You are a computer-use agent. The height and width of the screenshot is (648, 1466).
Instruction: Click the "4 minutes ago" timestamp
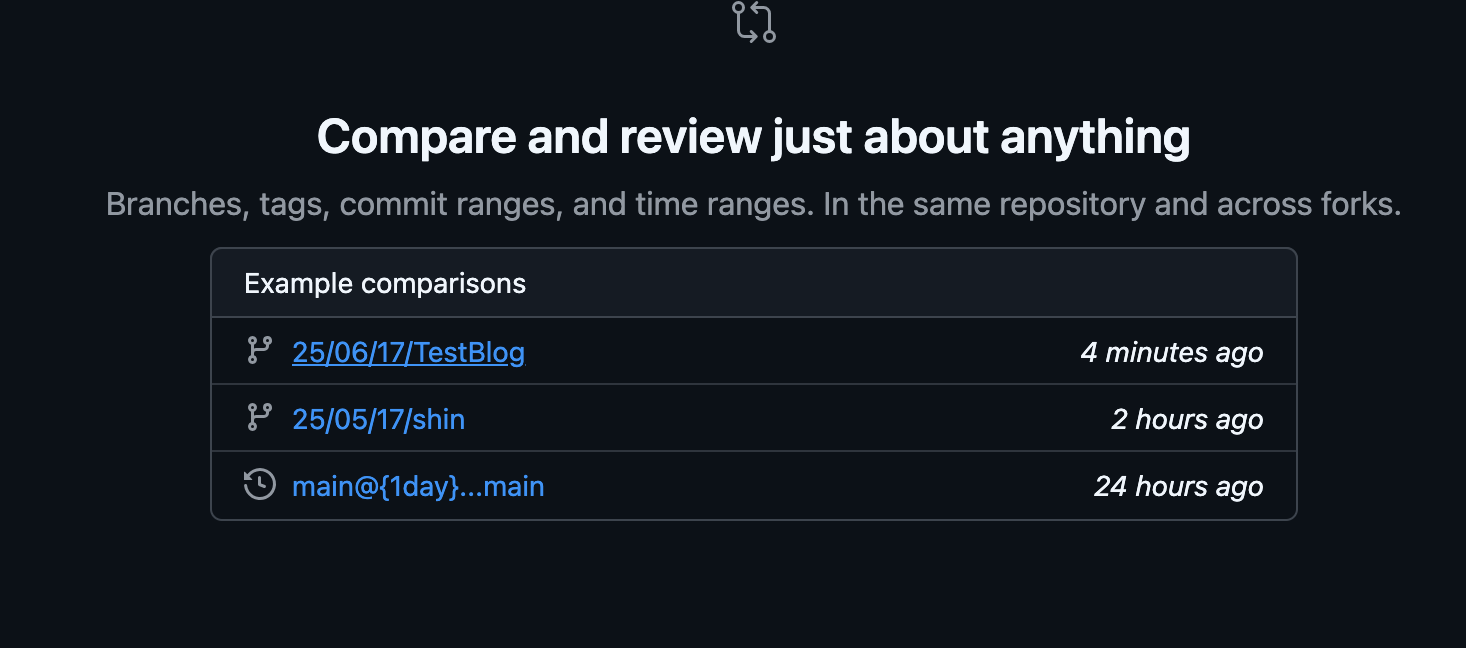coord(1171,352)
